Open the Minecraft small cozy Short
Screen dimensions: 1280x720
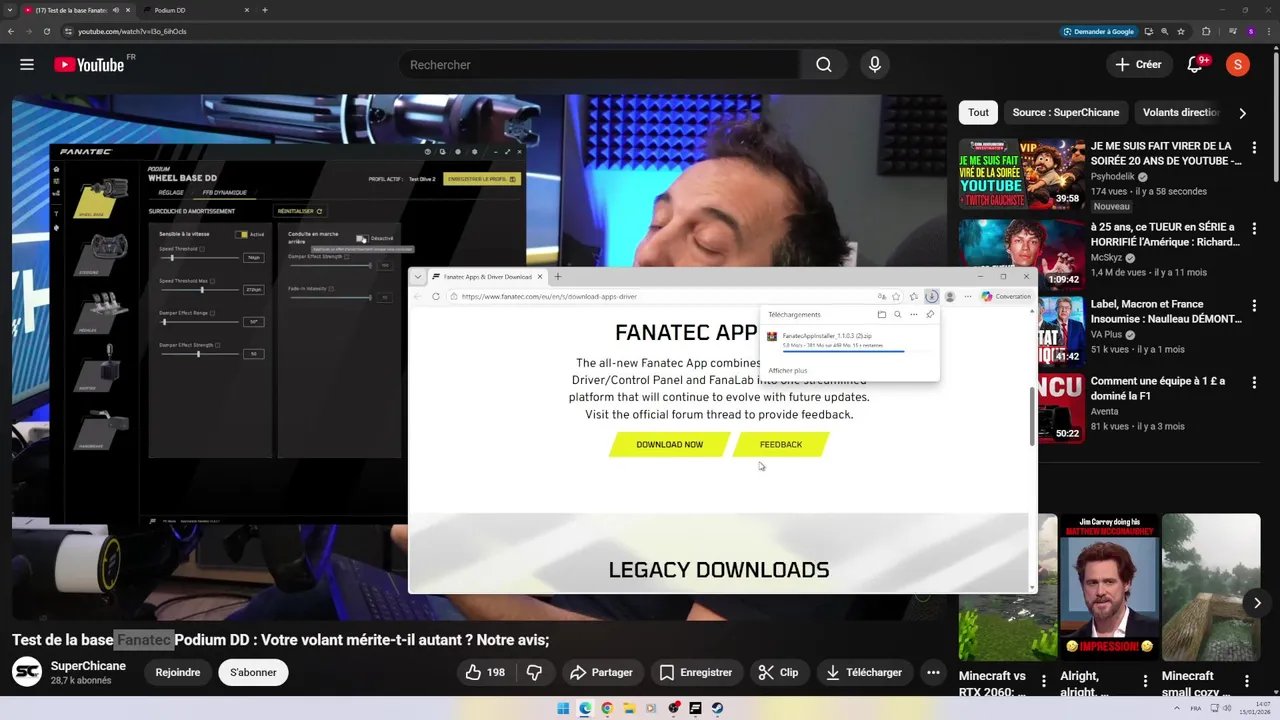(1211, 588)
